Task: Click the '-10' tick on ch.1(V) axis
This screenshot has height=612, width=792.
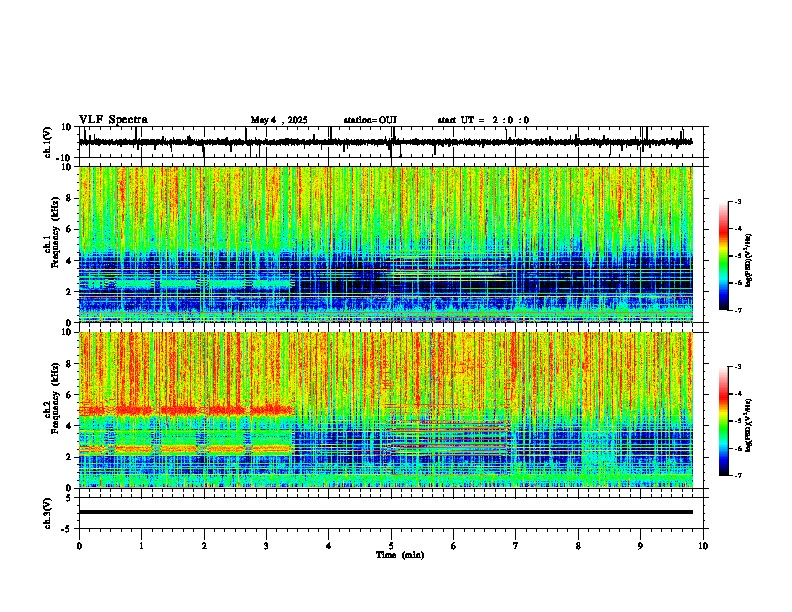Action: point(65,158)
